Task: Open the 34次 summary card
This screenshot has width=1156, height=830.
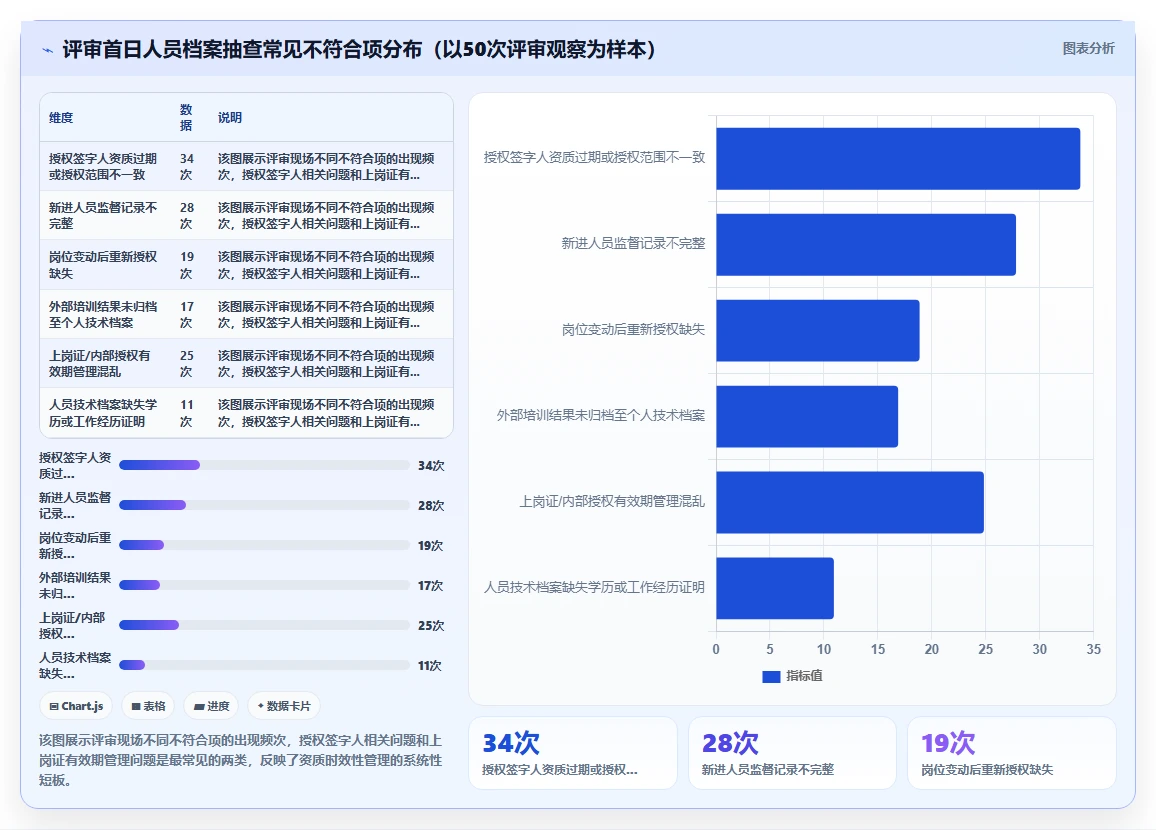Action: [573, 753]
